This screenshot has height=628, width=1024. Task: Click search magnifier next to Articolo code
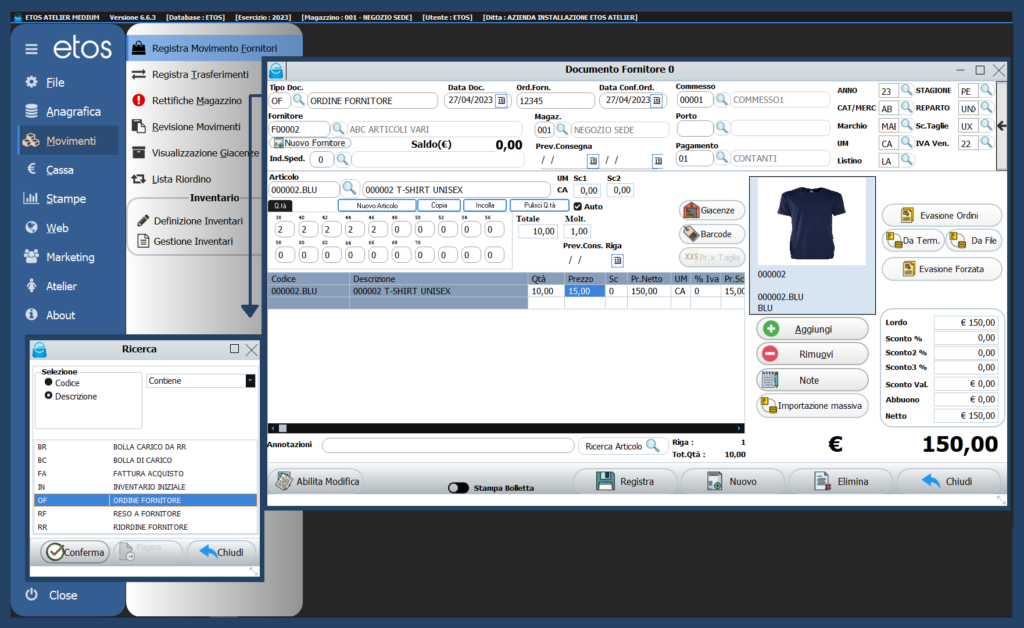[349, 189]
